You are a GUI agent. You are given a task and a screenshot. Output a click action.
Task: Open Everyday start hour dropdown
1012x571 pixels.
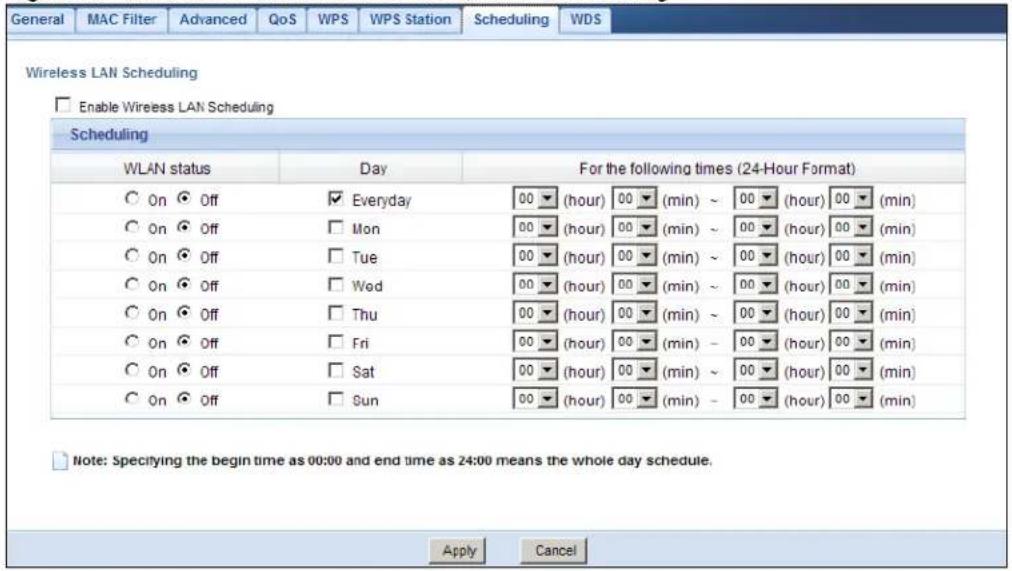[x=535, y=199]
